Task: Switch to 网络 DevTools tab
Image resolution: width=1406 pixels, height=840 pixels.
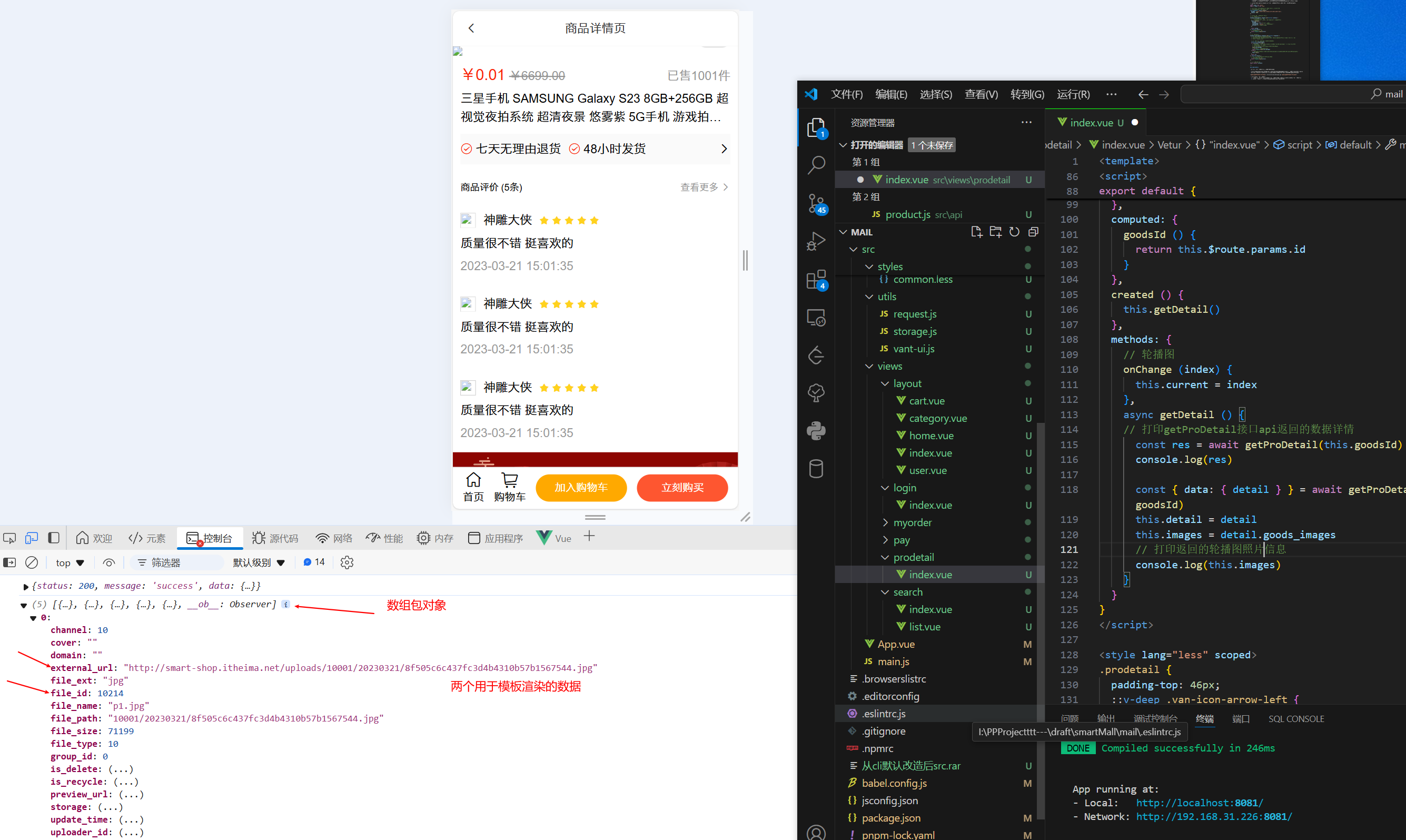Action: (334, 538)
